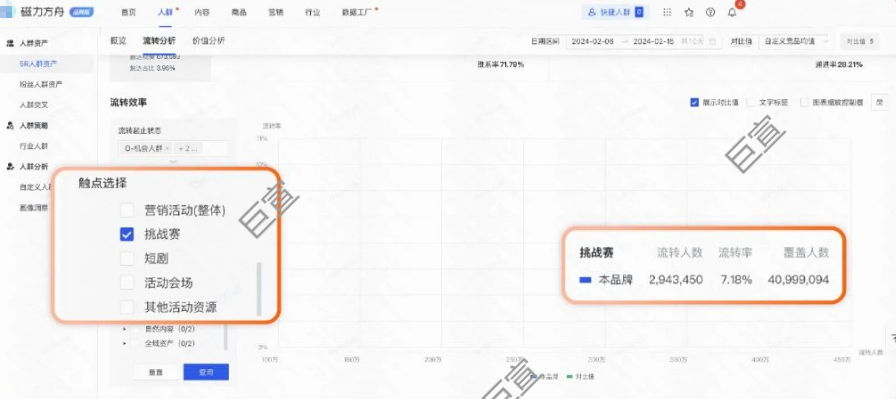
Task: Enable the 文字标签 checkbox
Action: tap(751, 102)
